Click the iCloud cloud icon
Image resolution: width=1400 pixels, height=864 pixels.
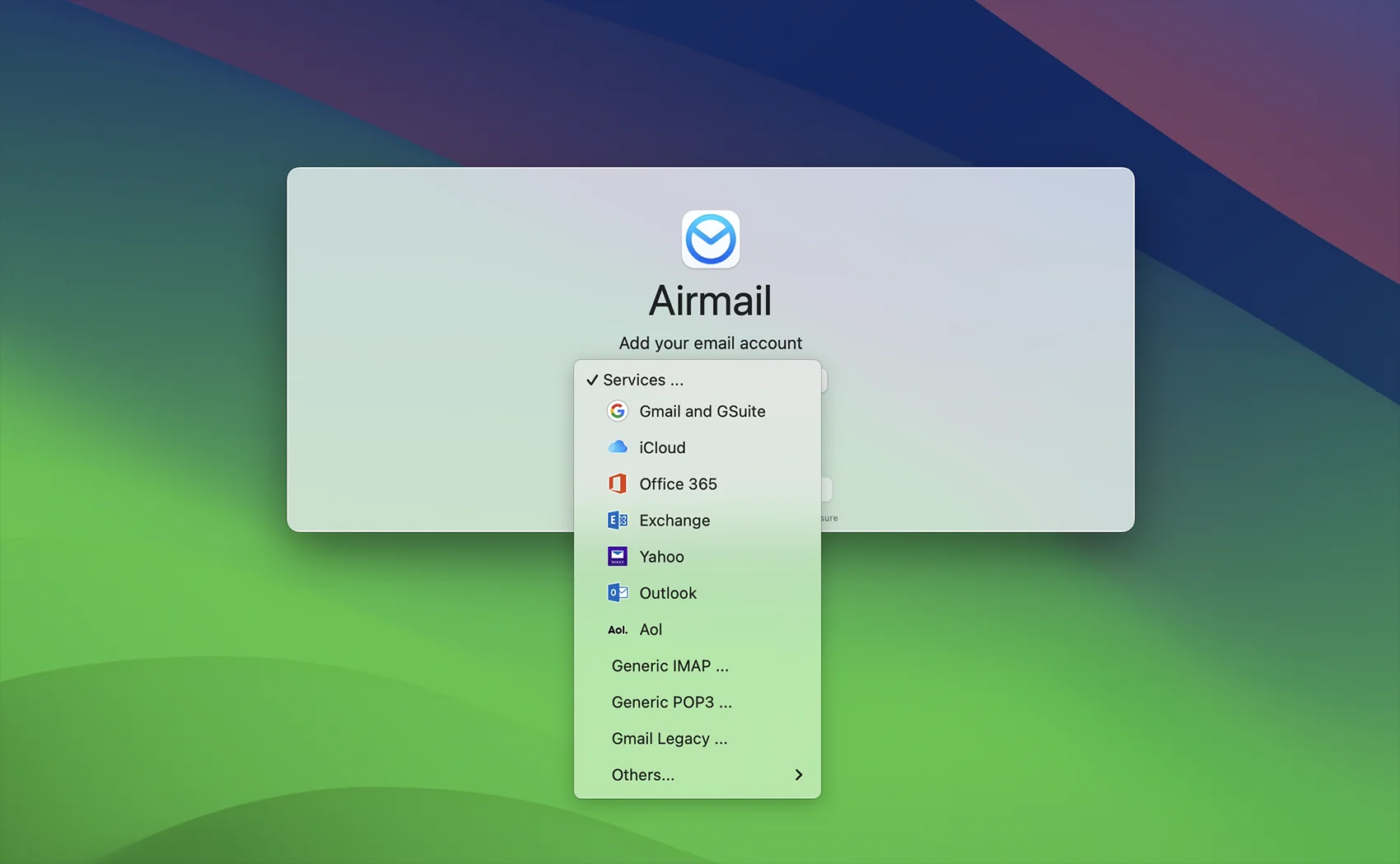(x=618, y=447)
